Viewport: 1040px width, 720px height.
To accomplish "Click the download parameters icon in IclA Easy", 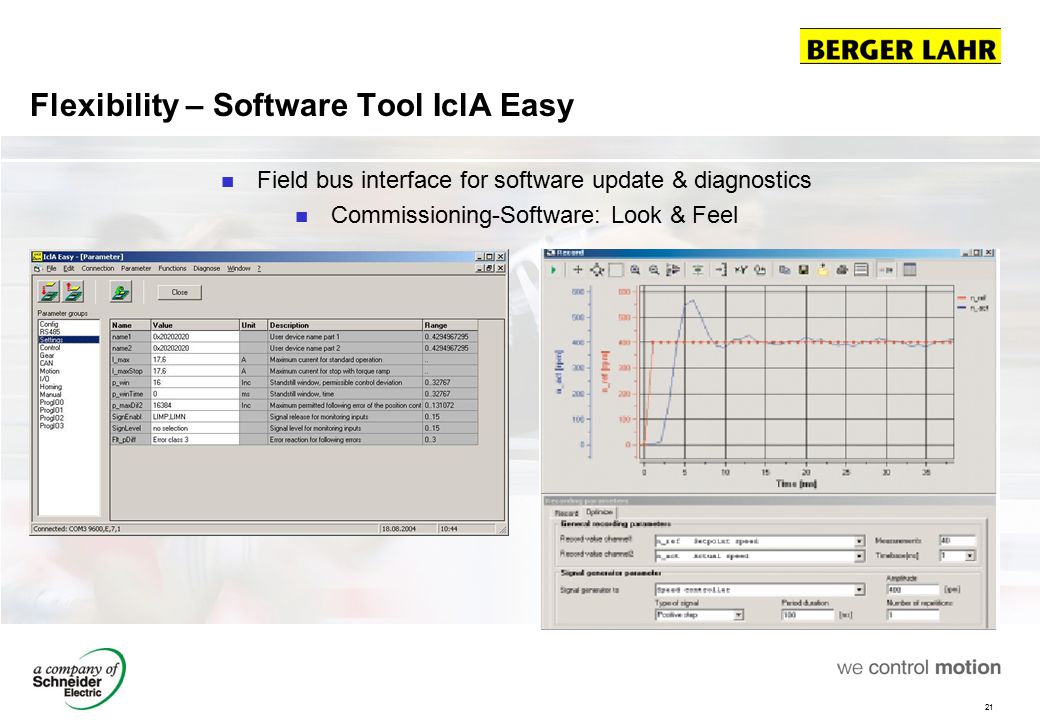I will pyautogui.click(x=49, y=292).
